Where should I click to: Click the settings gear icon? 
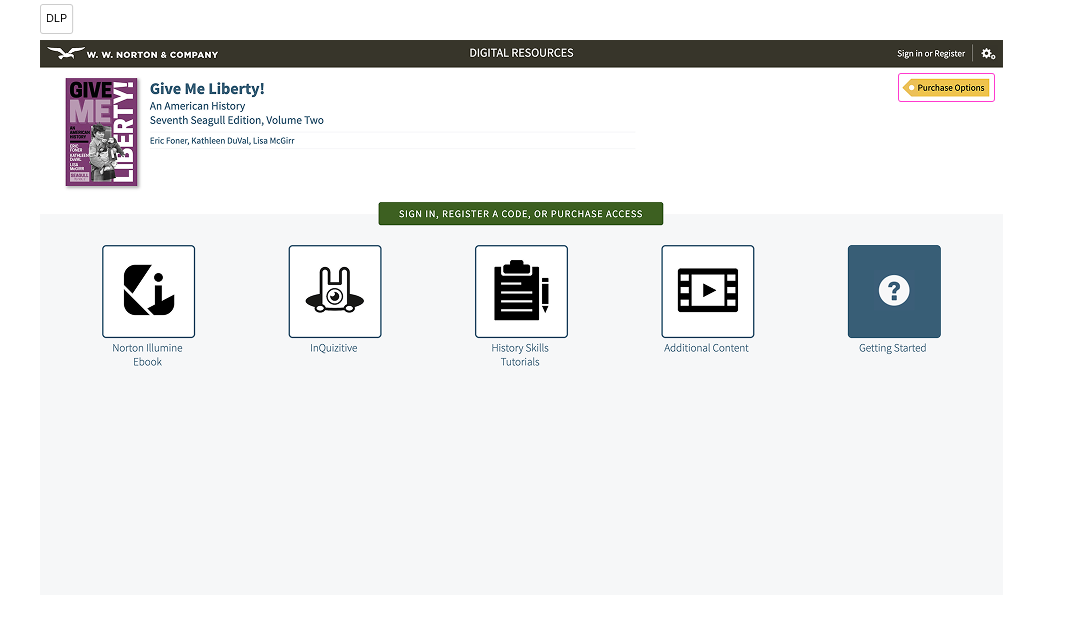[988, 54]
